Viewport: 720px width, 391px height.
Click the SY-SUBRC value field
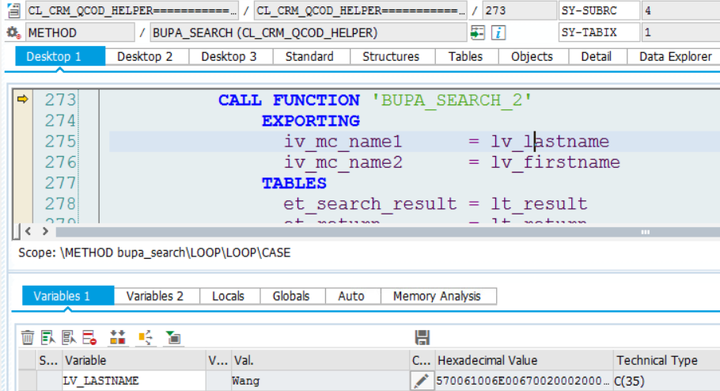[681, 11]
